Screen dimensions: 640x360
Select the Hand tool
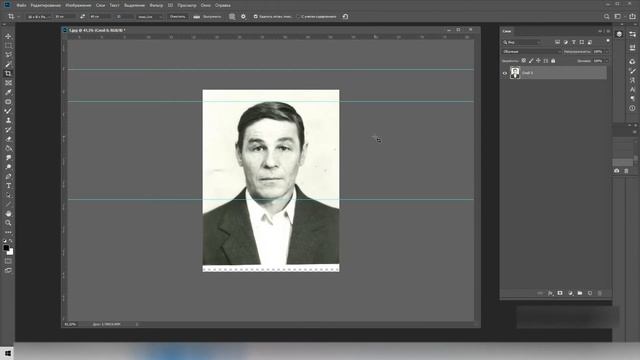8,214
